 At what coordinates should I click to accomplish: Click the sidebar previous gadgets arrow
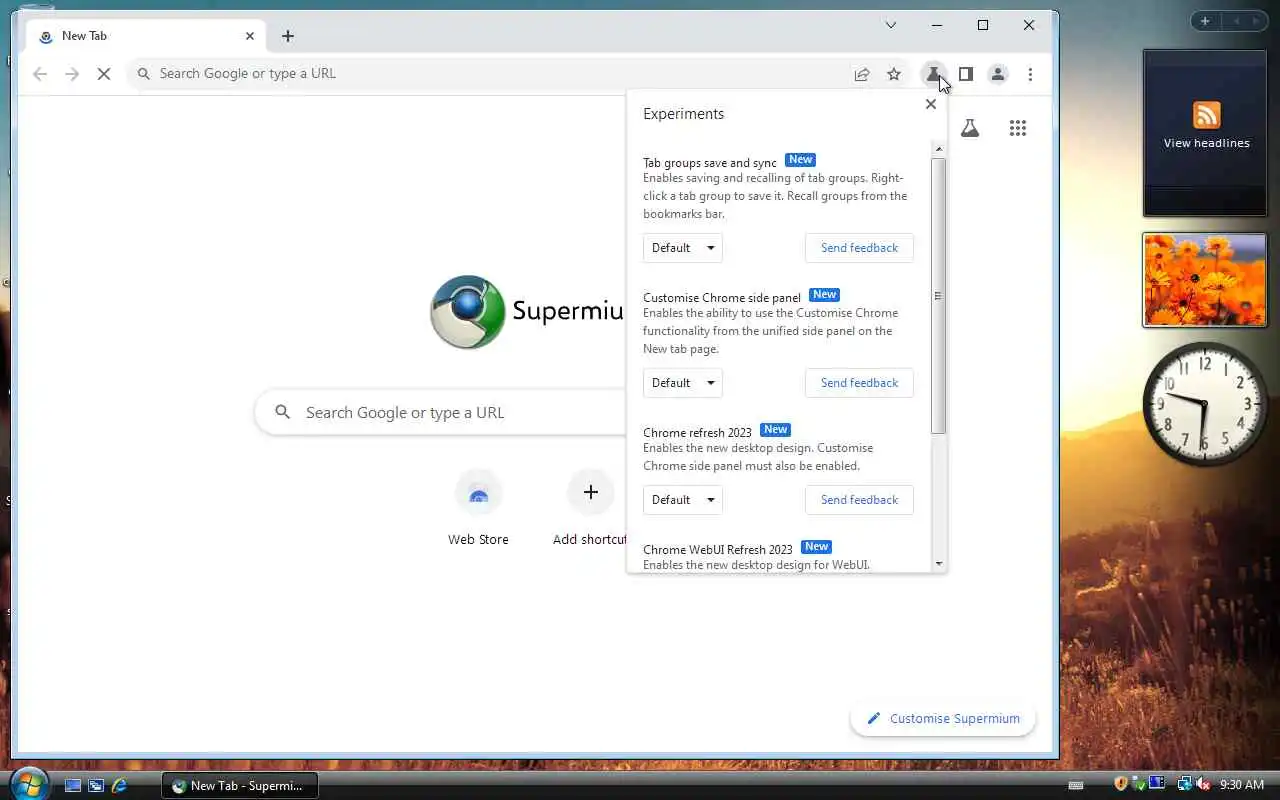pos(1234,21)
